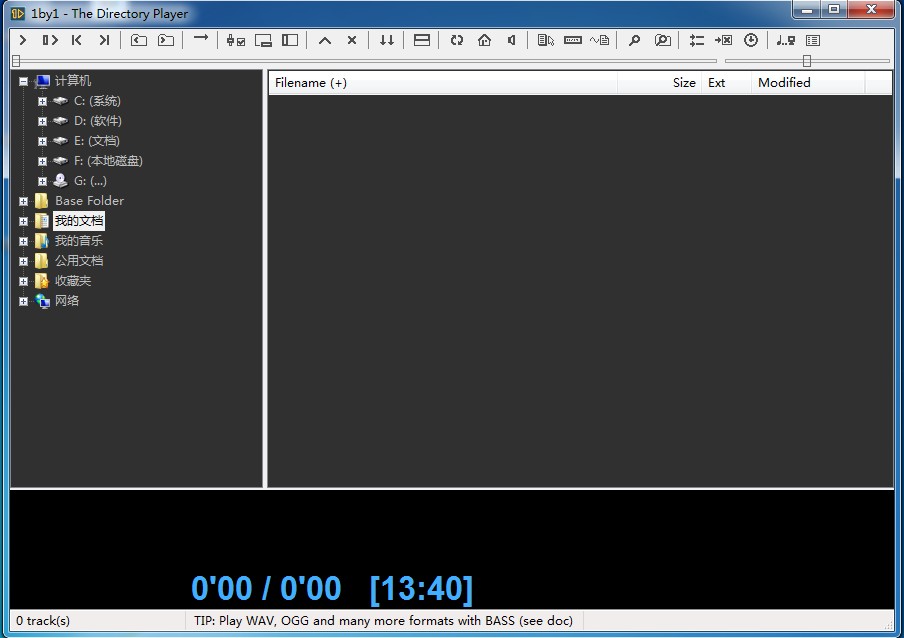Click the X remove icon in toolbar

point(352,40)
